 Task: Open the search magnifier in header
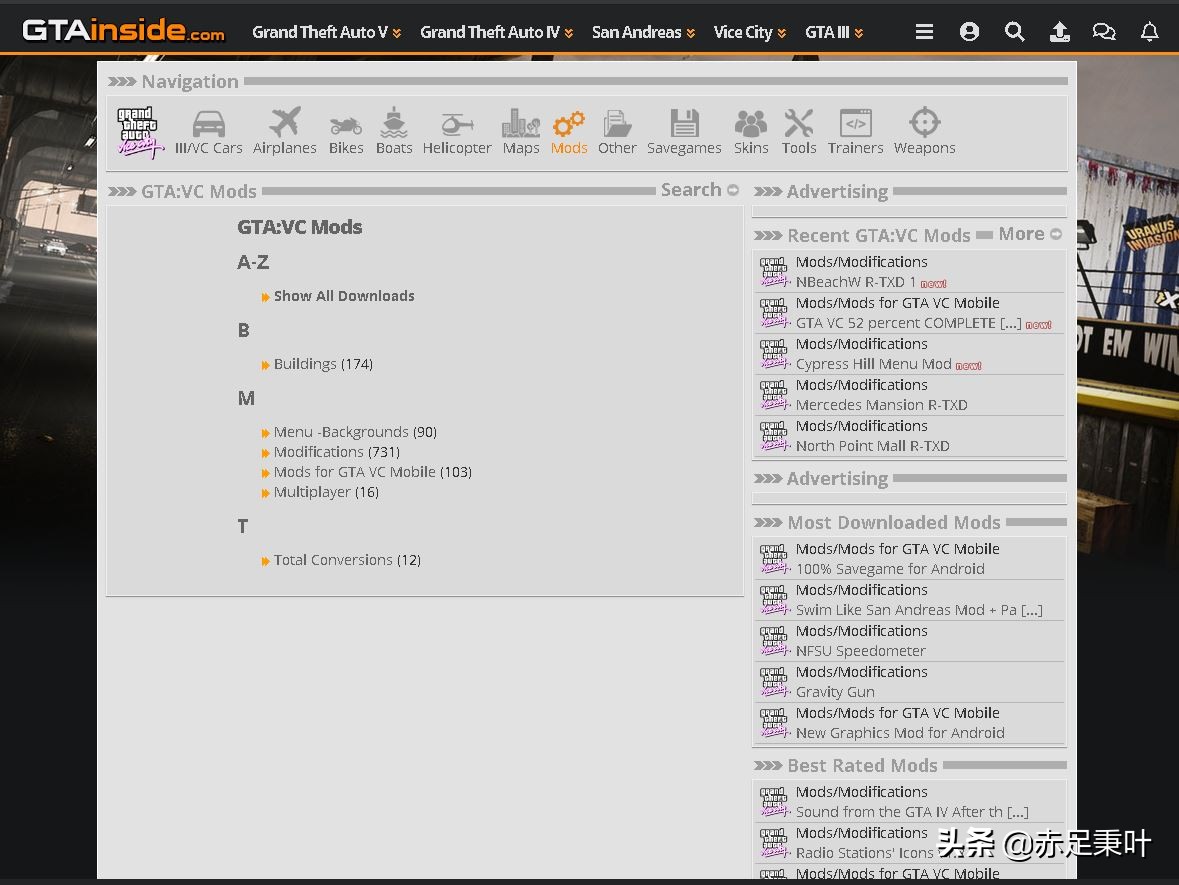[x=1014, y=32]
